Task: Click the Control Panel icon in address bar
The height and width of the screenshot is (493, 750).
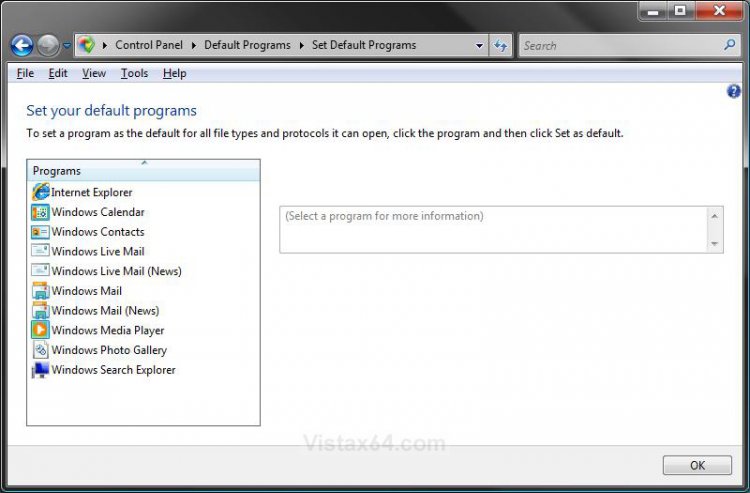Action: 87,45
